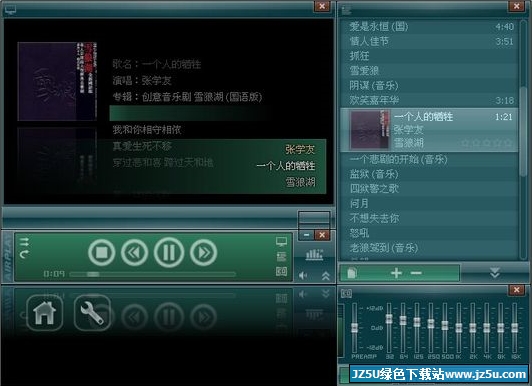
Task: Click the now-playing album thumbnail in playlist
Action: (370, 130)
